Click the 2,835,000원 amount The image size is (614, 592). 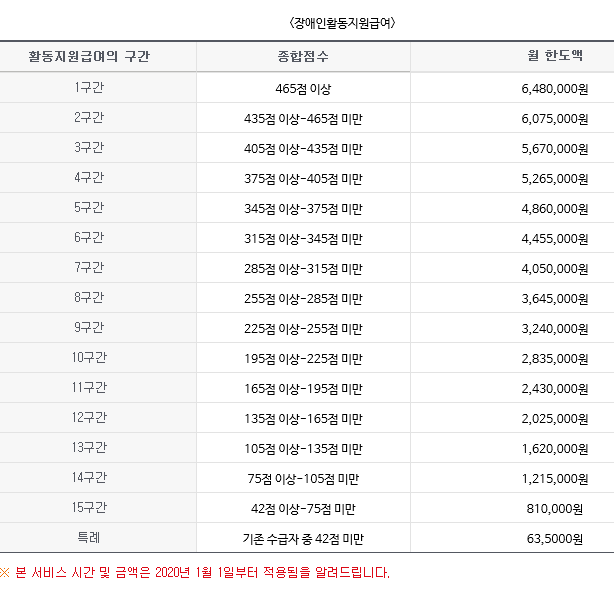click(x=555, y=359)
